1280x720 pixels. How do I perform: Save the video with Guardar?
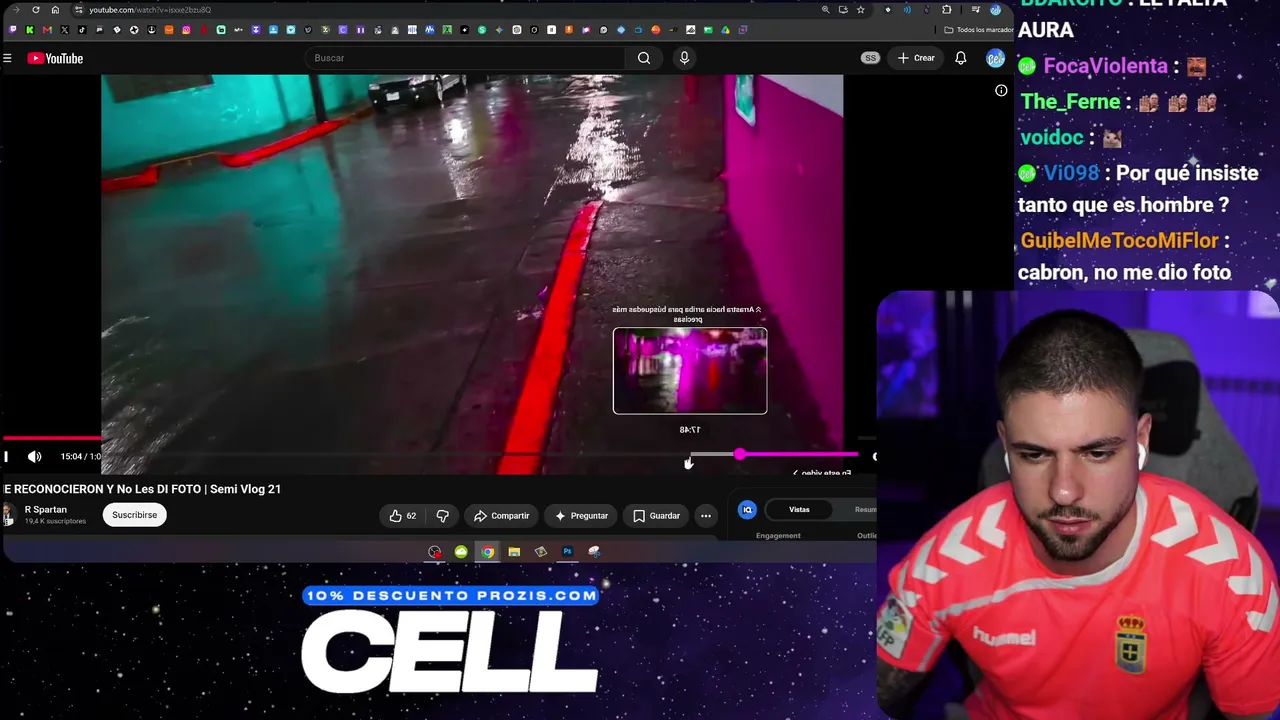[x=656, y=516]
